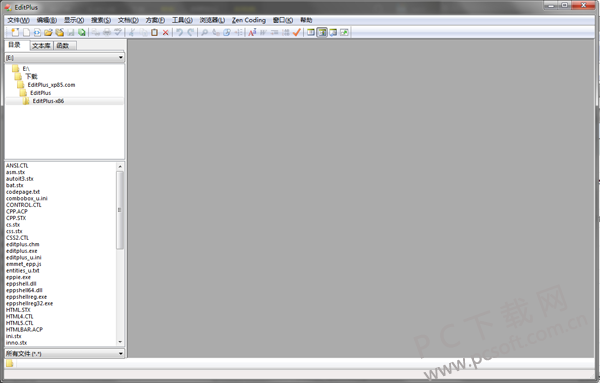
Task: Select the EditPlus-x86 folder
Action: click(x=48, y=101)
